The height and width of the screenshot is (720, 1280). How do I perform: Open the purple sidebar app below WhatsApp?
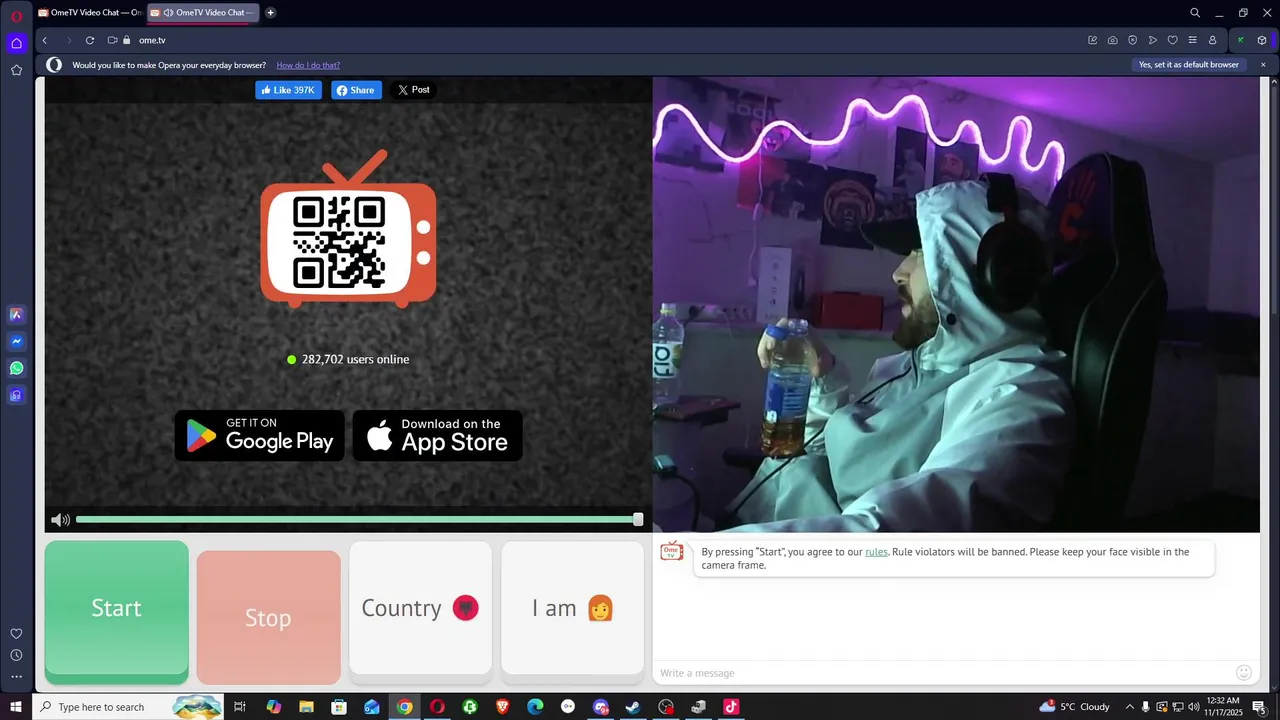point(16,395)
